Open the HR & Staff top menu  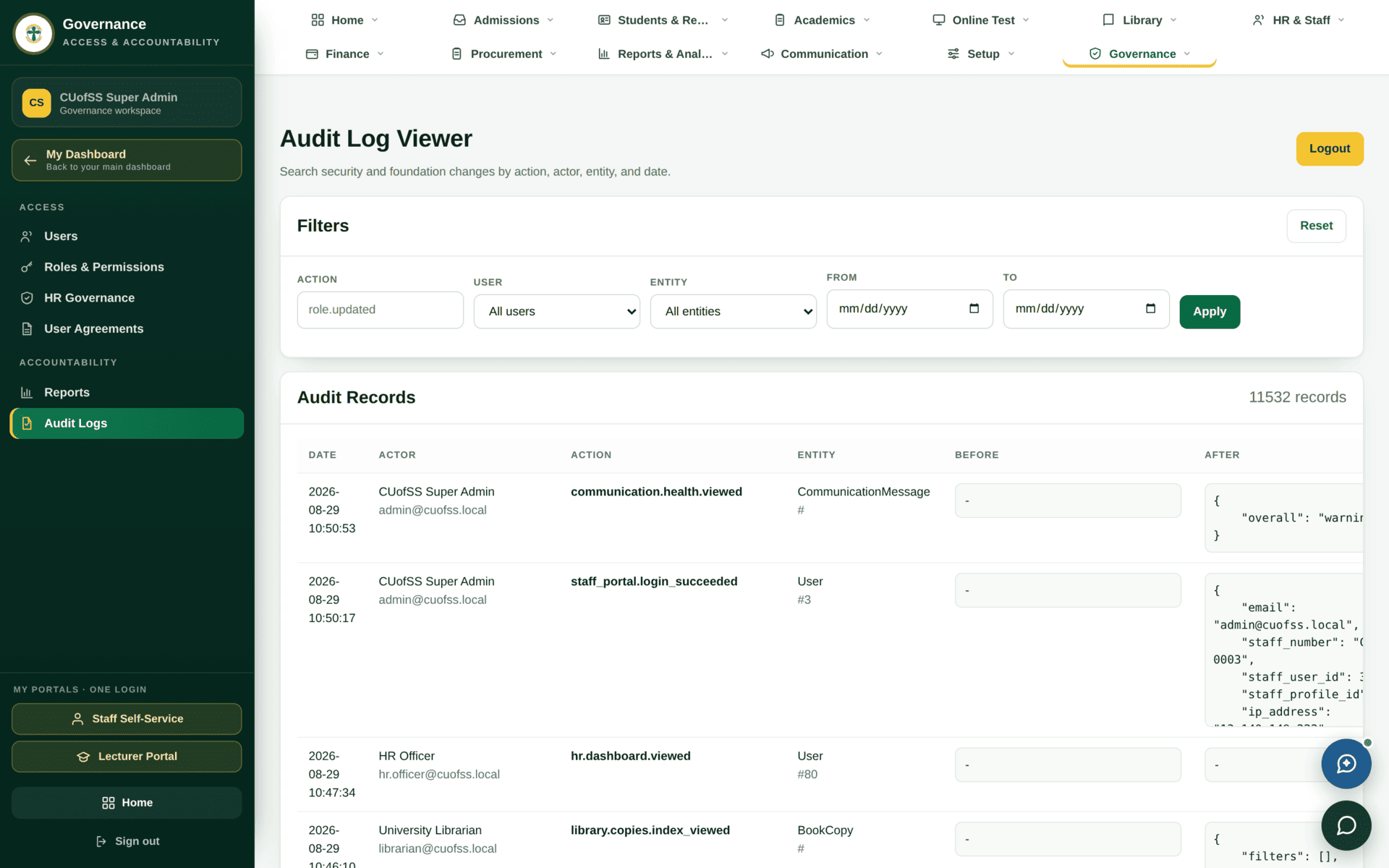coord(1299,20)
